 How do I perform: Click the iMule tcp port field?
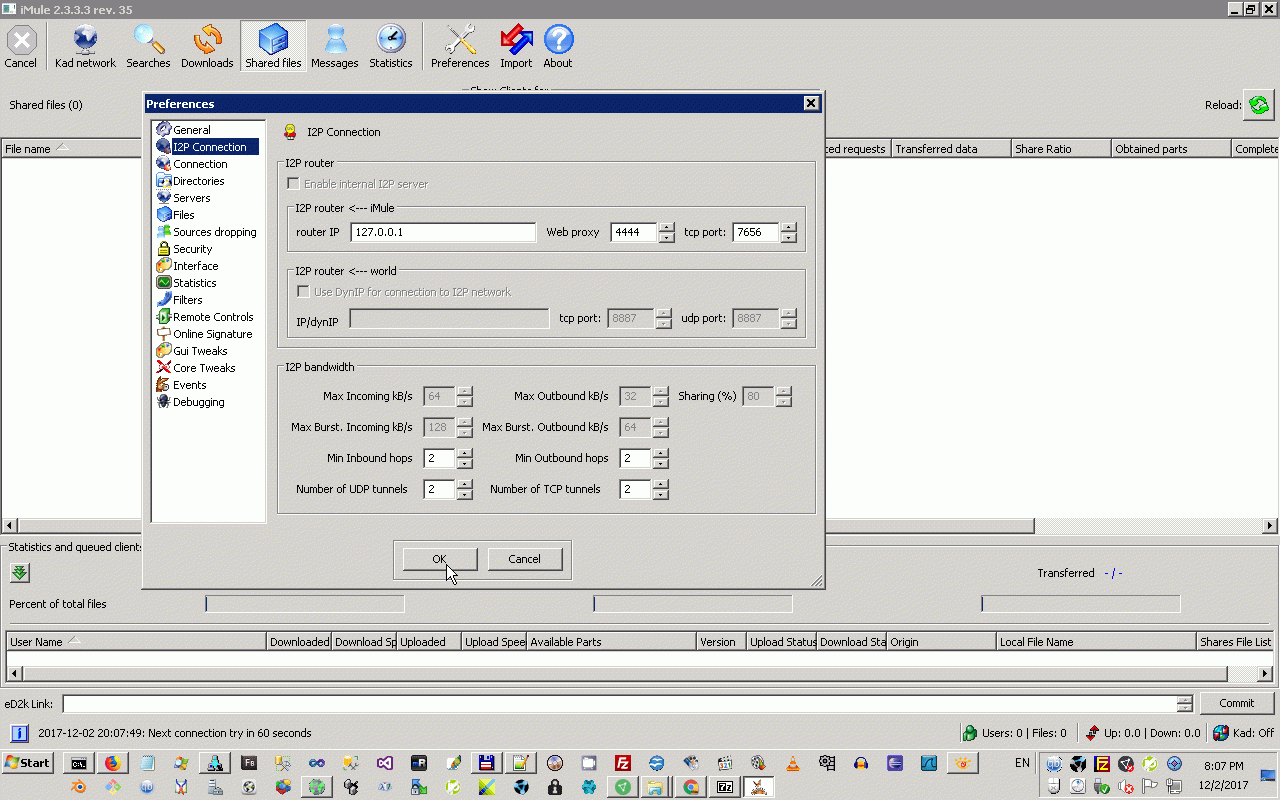point(755,232)
